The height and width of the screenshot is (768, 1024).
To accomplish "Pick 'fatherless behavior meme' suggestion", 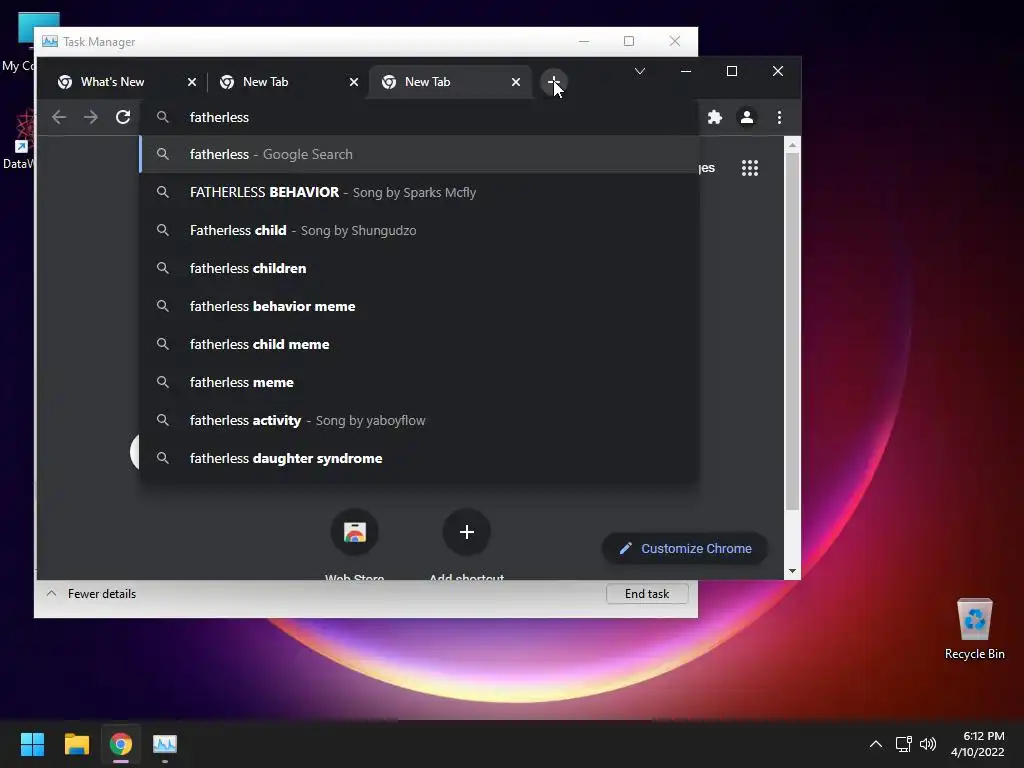I will (419, 306).
